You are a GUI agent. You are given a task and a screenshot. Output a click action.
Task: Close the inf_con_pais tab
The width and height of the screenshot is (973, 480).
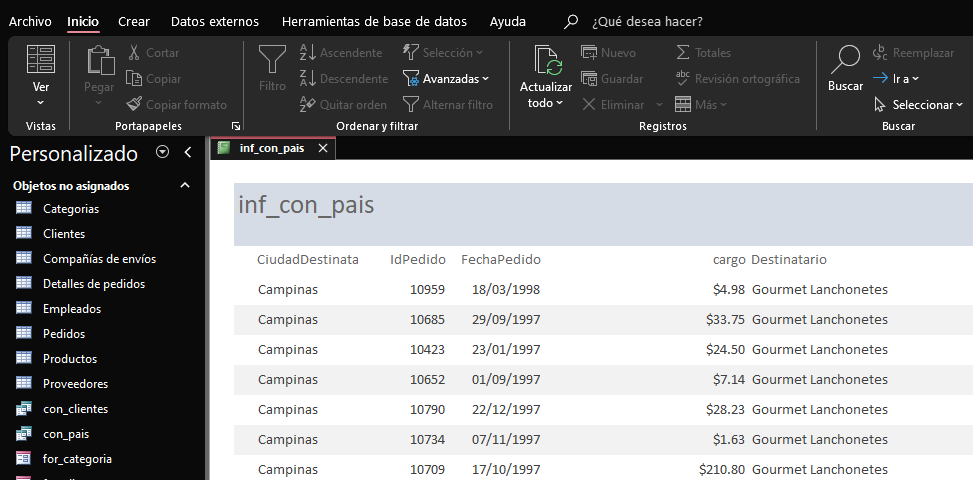point(323,148)
